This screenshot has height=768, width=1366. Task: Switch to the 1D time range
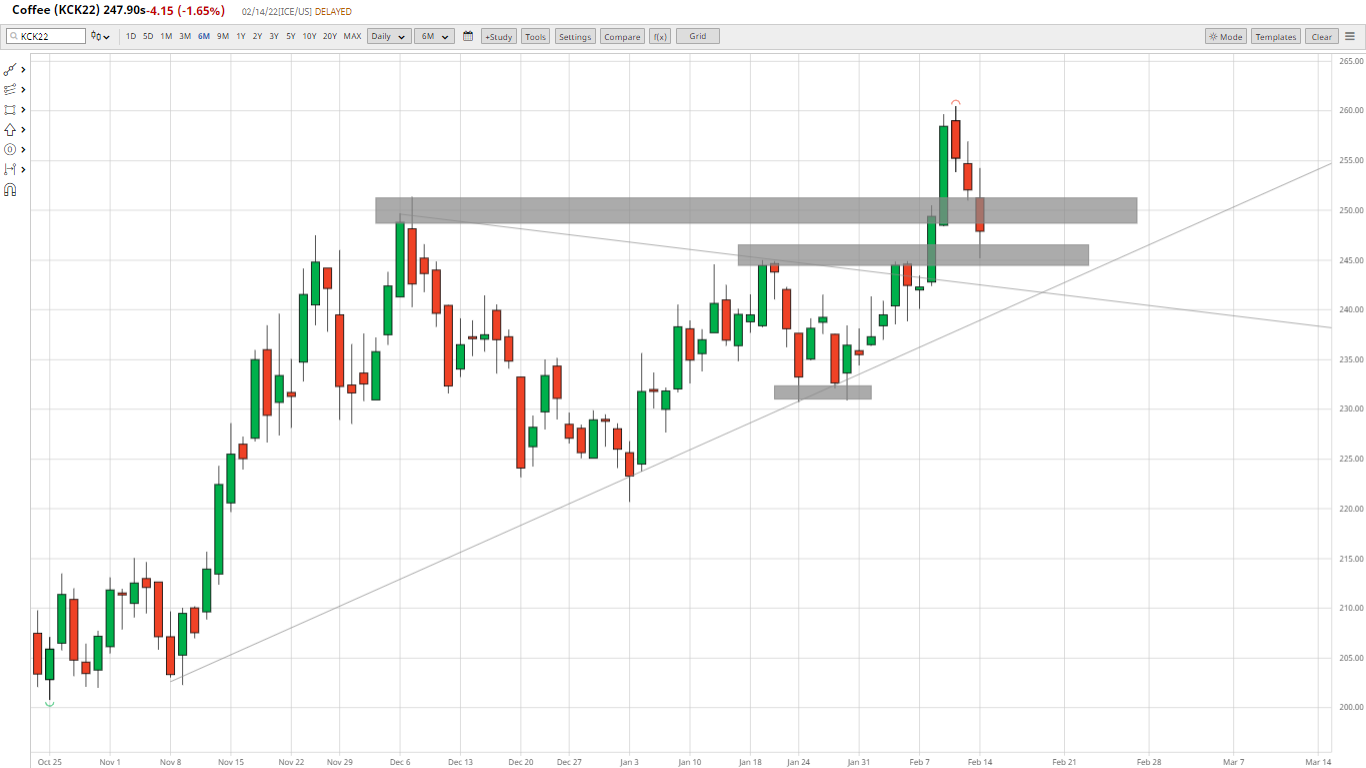[131, 36]
